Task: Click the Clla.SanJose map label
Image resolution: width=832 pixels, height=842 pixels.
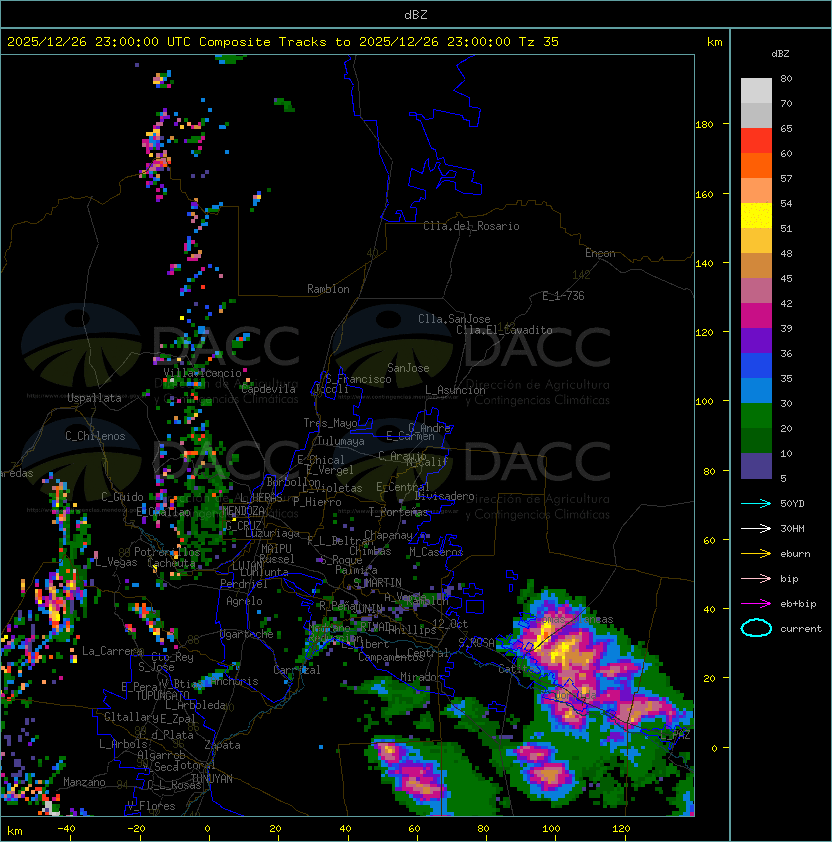Action: (454, 319)
